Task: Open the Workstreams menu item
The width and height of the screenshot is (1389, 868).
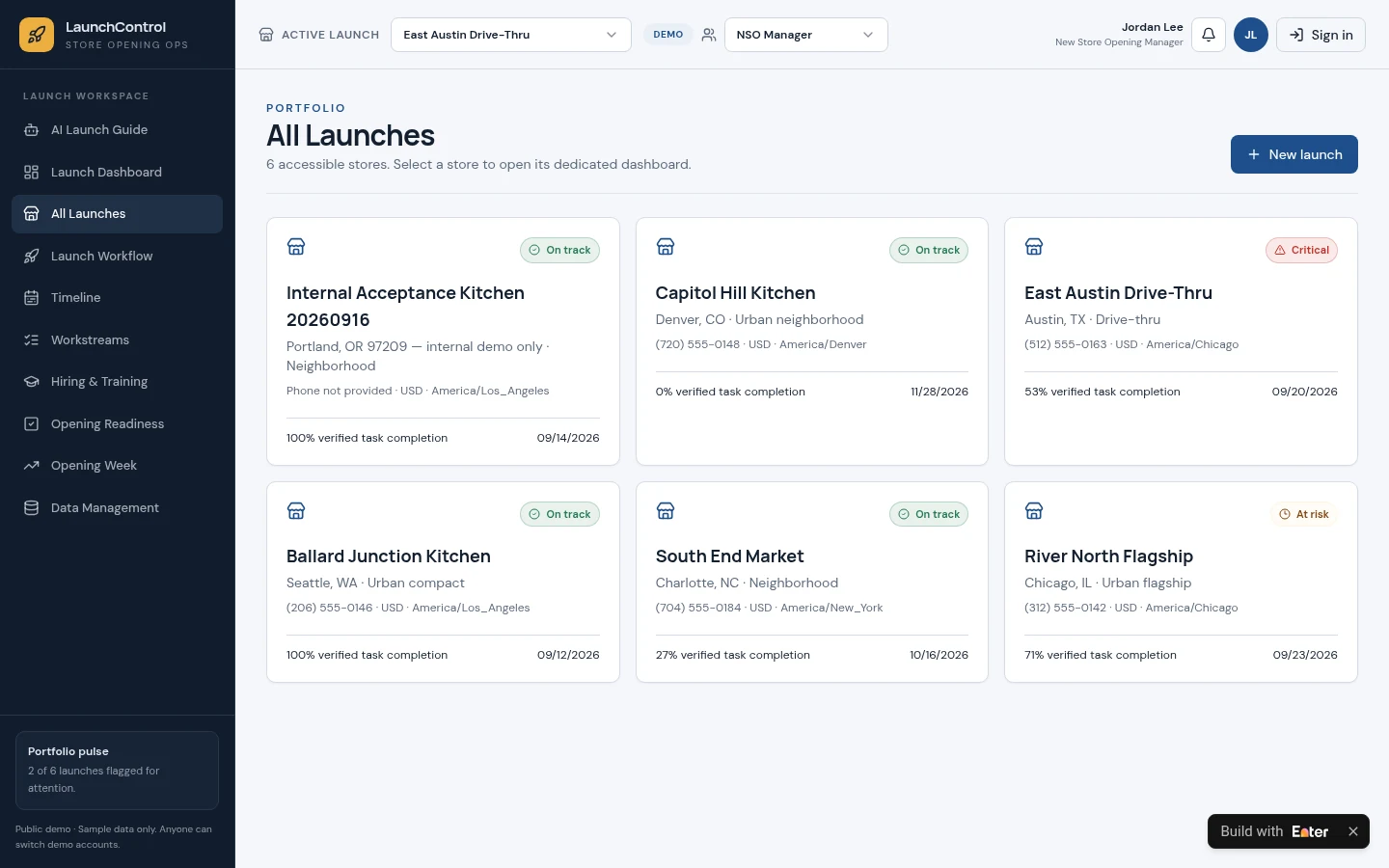Action: [x=117, y=339]
